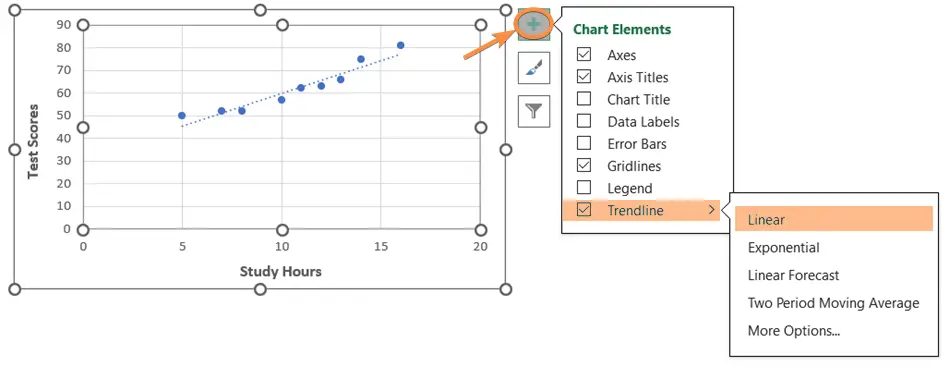
Task: Disable the Gridlines checkbox
Action: pos(584,166)
